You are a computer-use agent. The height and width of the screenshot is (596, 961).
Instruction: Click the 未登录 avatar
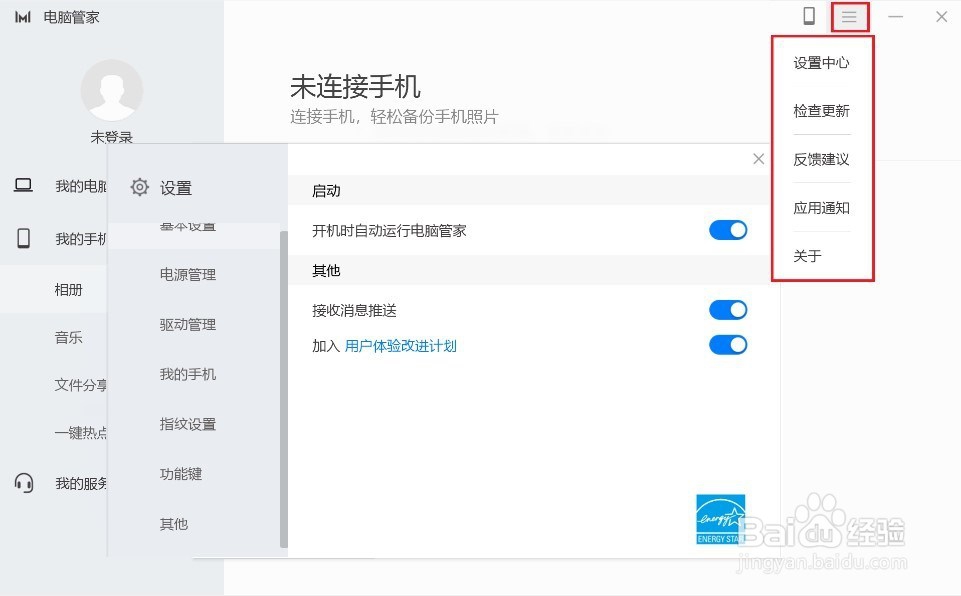(111, 91)
